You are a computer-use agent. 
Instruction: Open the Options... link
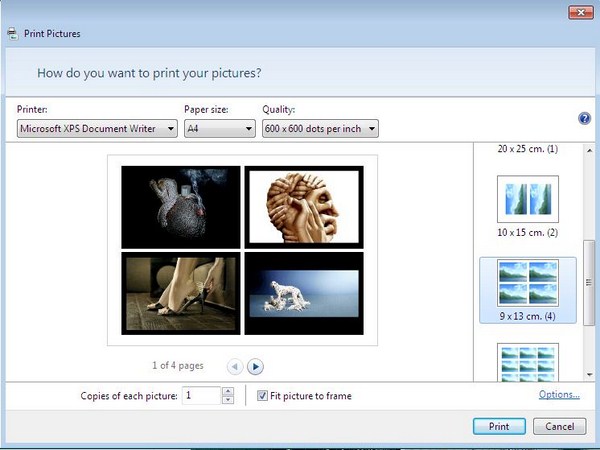tap(559, 395)
